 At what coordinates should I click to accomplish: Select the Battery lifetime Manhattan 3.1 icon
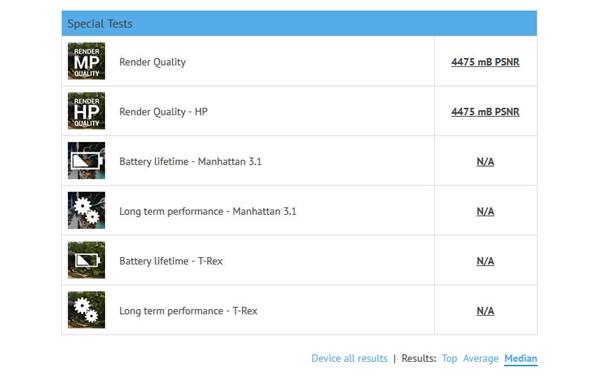(x=86, y=161)
